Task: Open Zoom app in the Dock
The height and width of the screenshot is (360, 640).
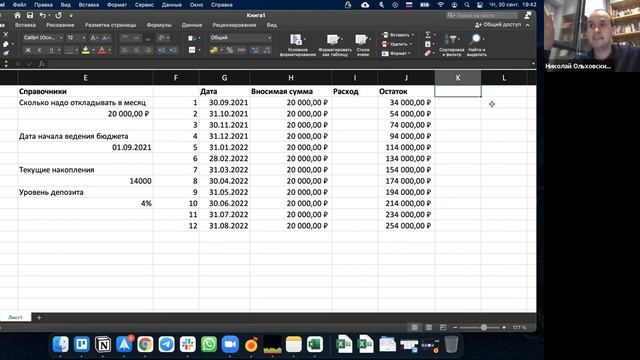Action: tap(230, 344)
